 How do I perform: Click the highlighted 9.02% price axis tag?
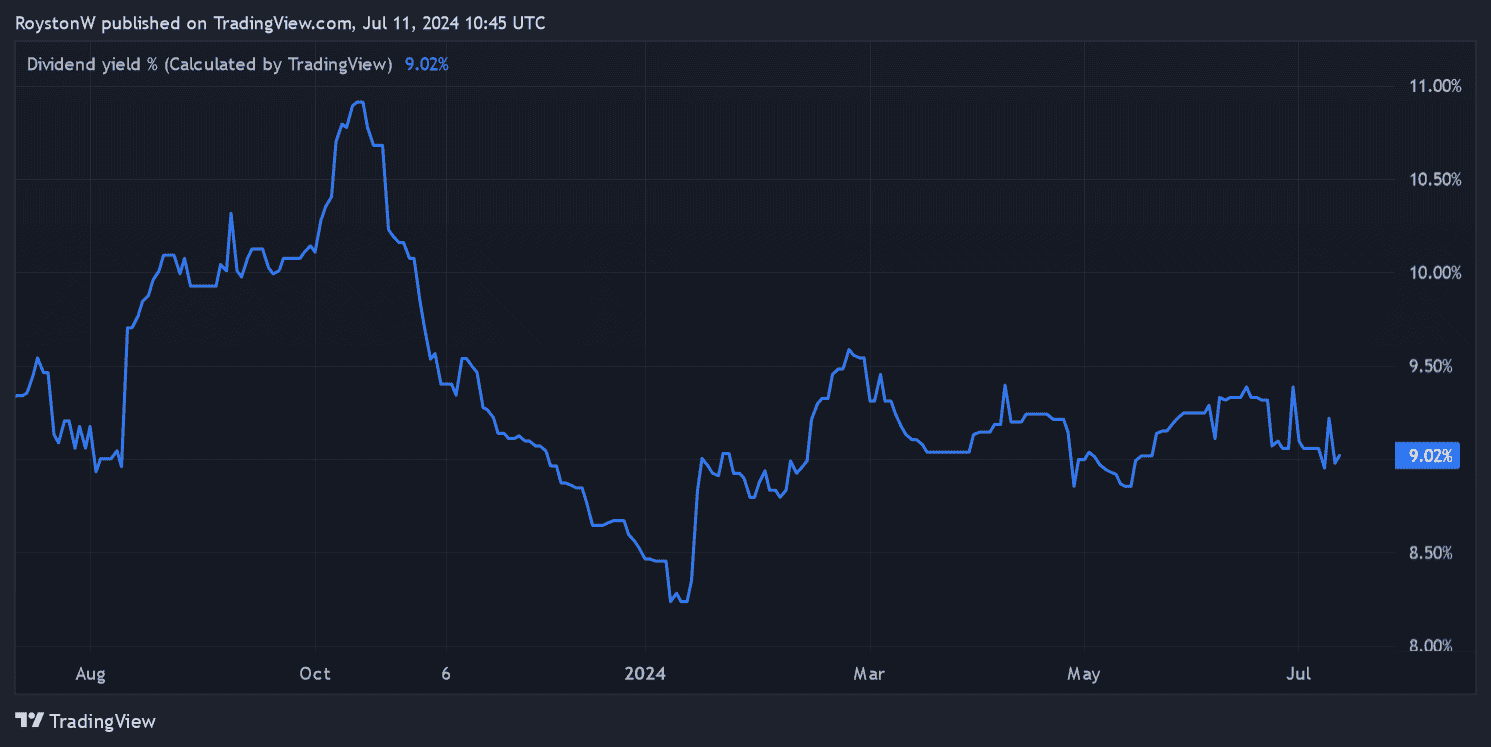[x=1430, y=456]
